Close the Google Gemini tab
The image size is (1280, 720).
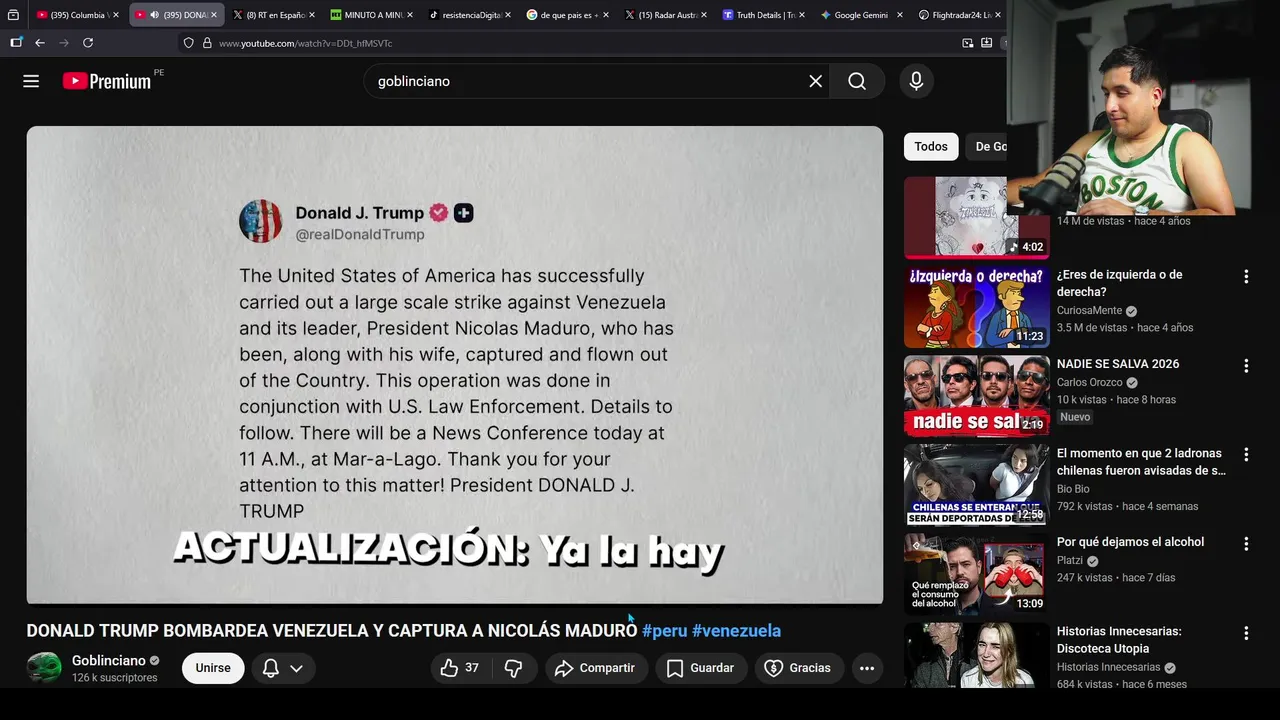[x=900, y=15]
